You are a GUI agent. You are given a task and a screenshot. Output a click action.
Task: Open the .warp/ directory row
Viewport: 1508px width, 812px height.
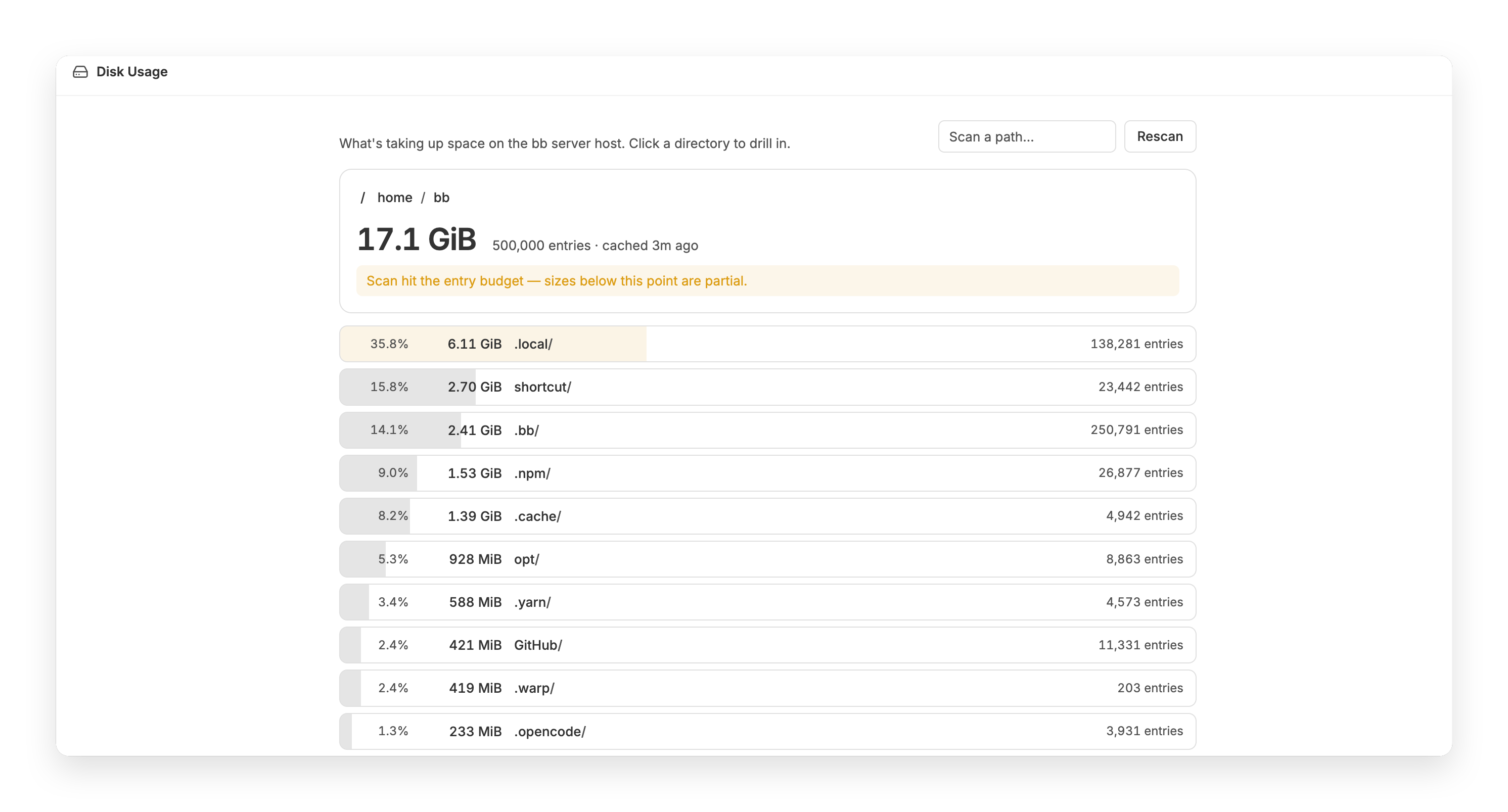click(x=767, y=688)
